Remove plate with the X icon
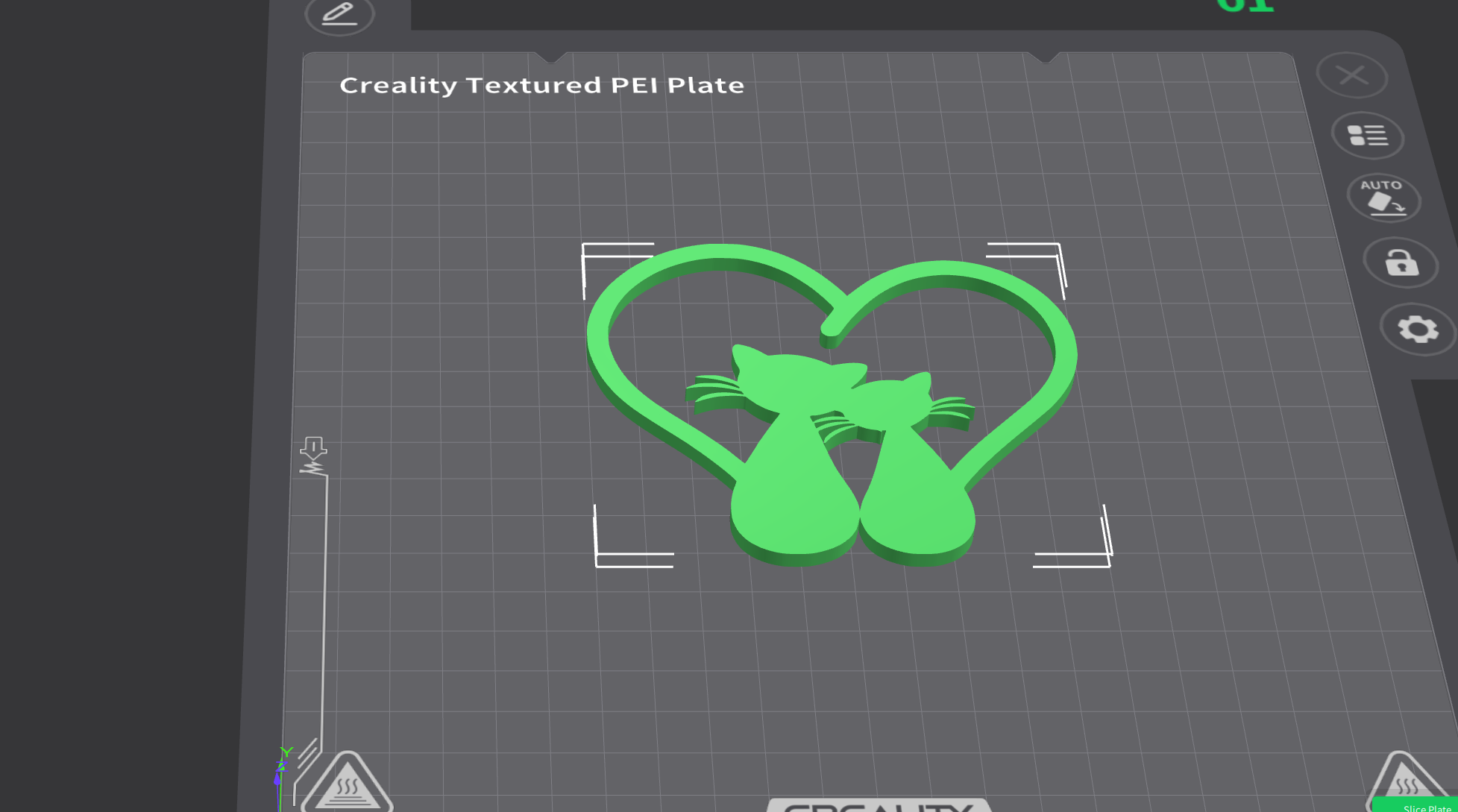 pos(1351,75)
